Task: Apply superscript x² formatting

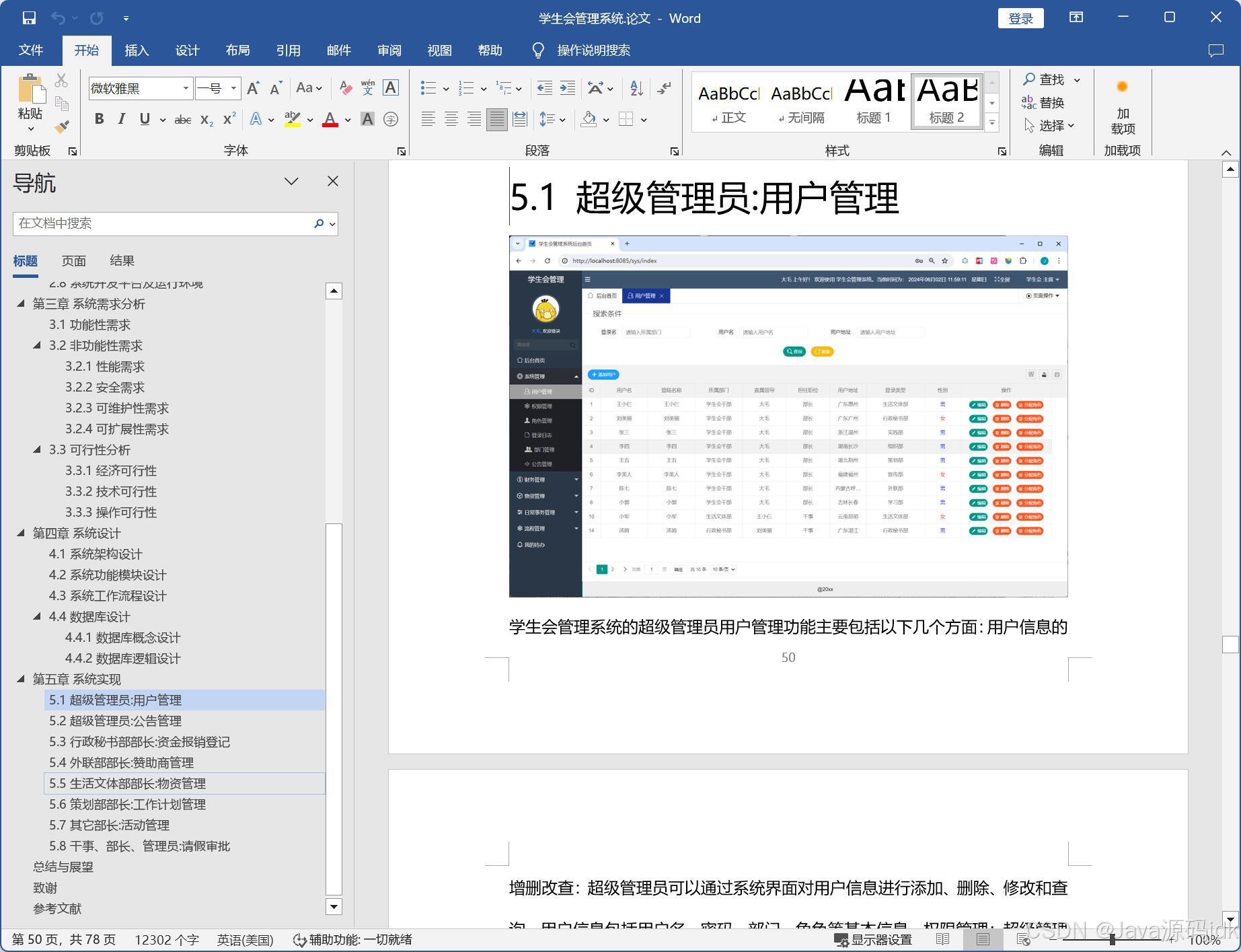Action: (229, 120)
